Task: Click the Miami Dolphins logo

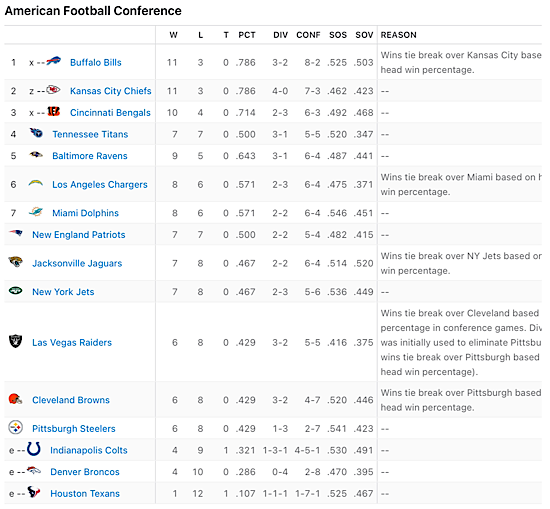Action: click(x=35, y=212)
